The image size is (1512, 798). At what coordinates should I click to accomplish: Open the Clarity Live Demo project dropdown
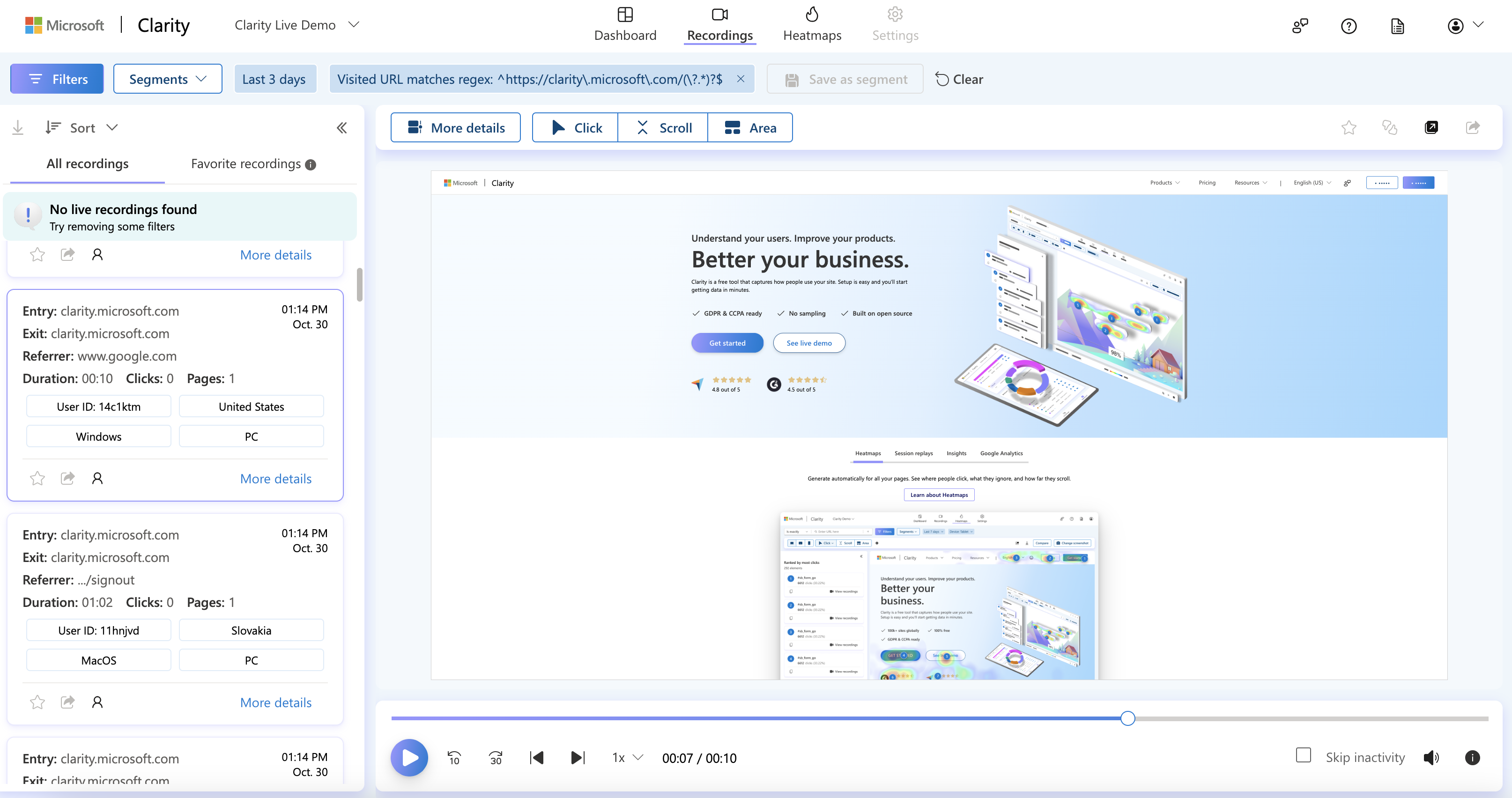point(296,25)
